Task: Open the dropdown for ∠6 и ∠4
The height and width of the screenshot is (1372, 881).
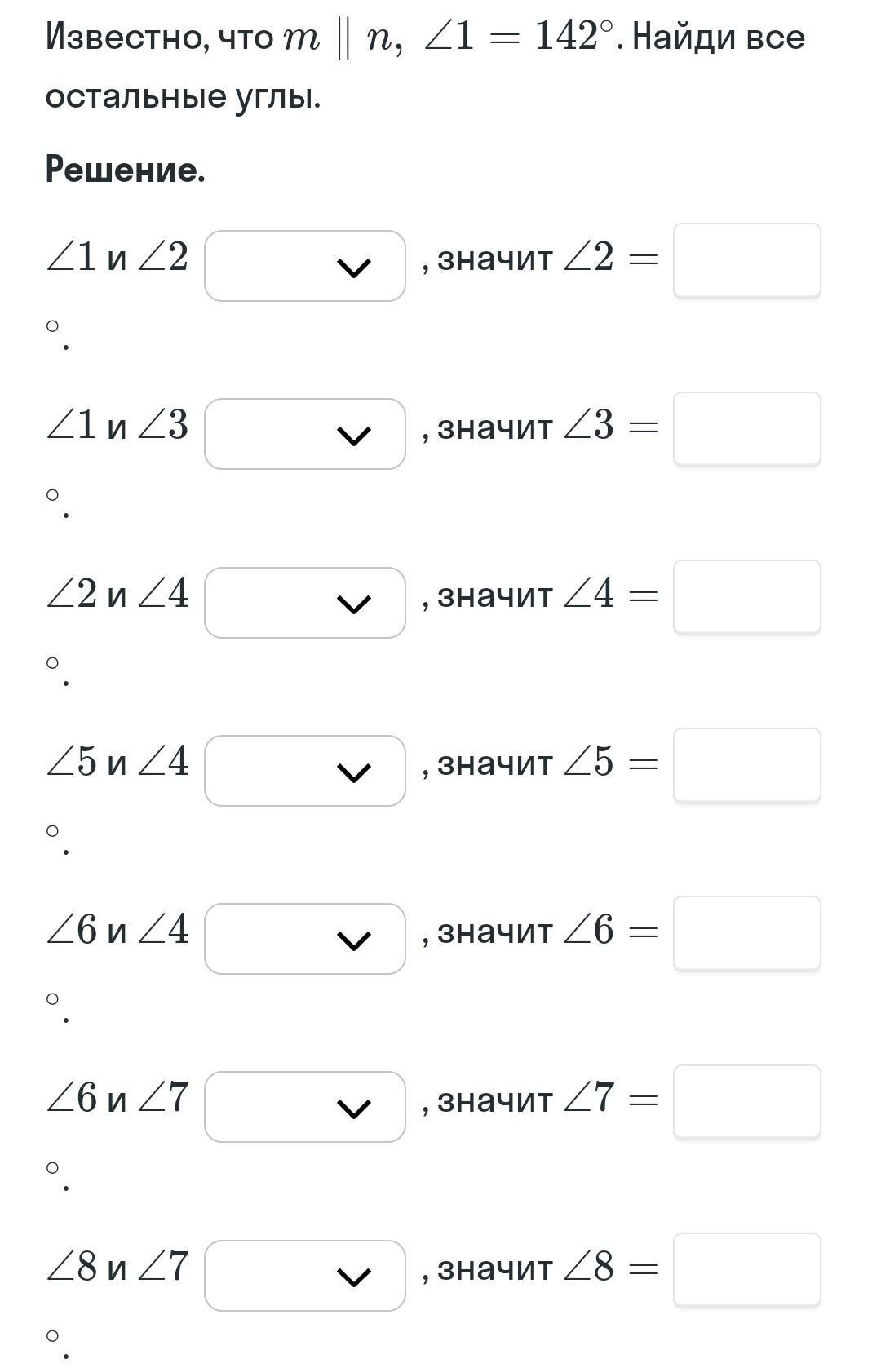Action: pyautogui.click(x=304, y=939)
